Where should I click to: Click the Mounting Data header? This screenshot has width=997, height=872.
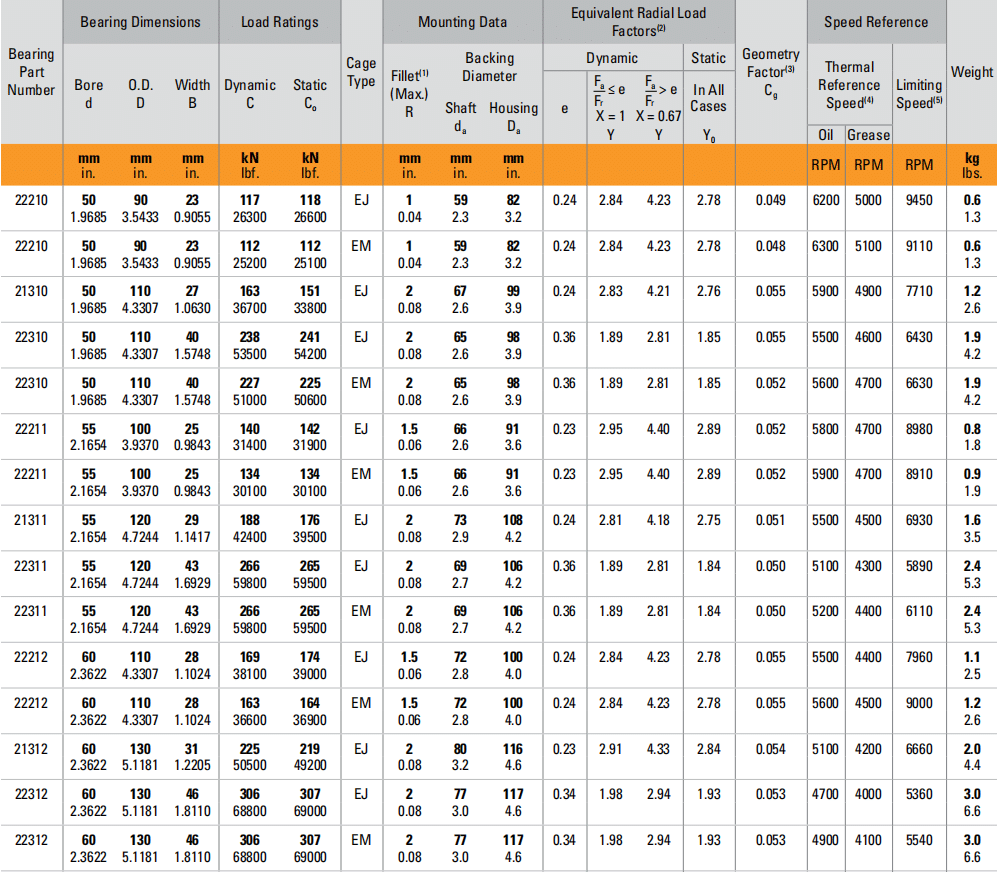pyautogui.click(x=462, y=22)
